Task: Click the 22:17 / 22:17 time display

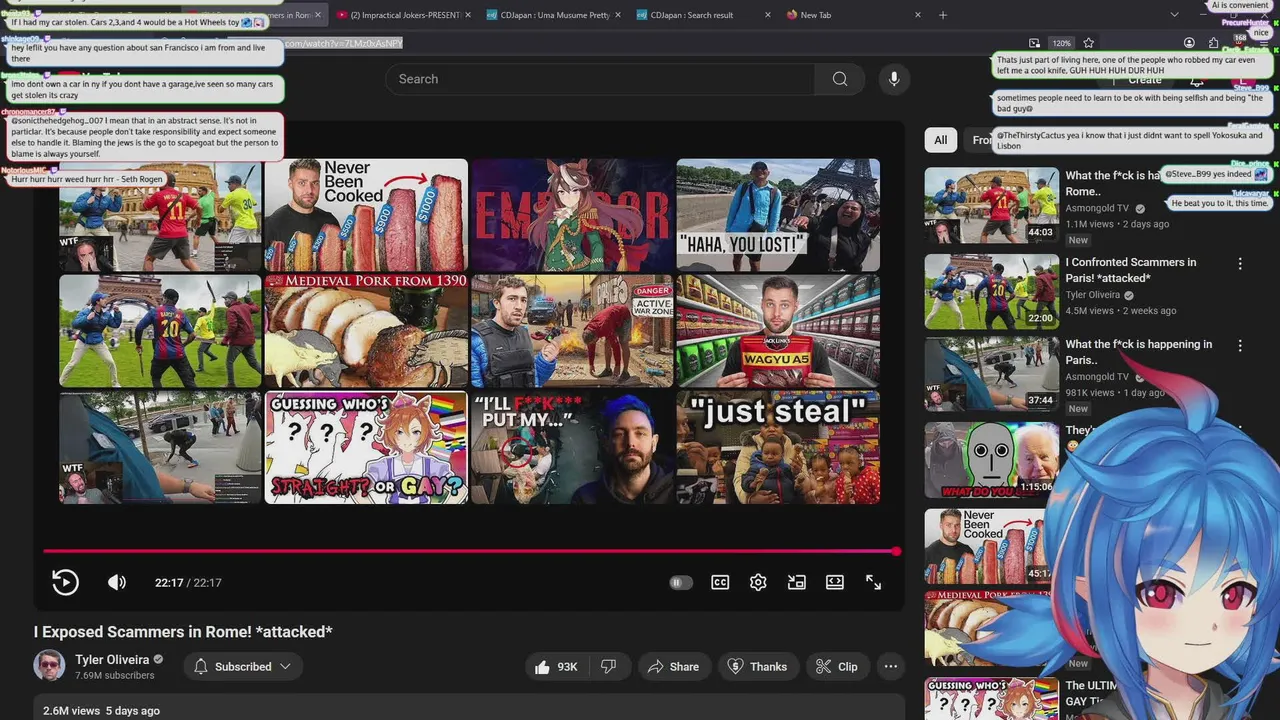Action: pyautogui.click(x=188, y=583)
